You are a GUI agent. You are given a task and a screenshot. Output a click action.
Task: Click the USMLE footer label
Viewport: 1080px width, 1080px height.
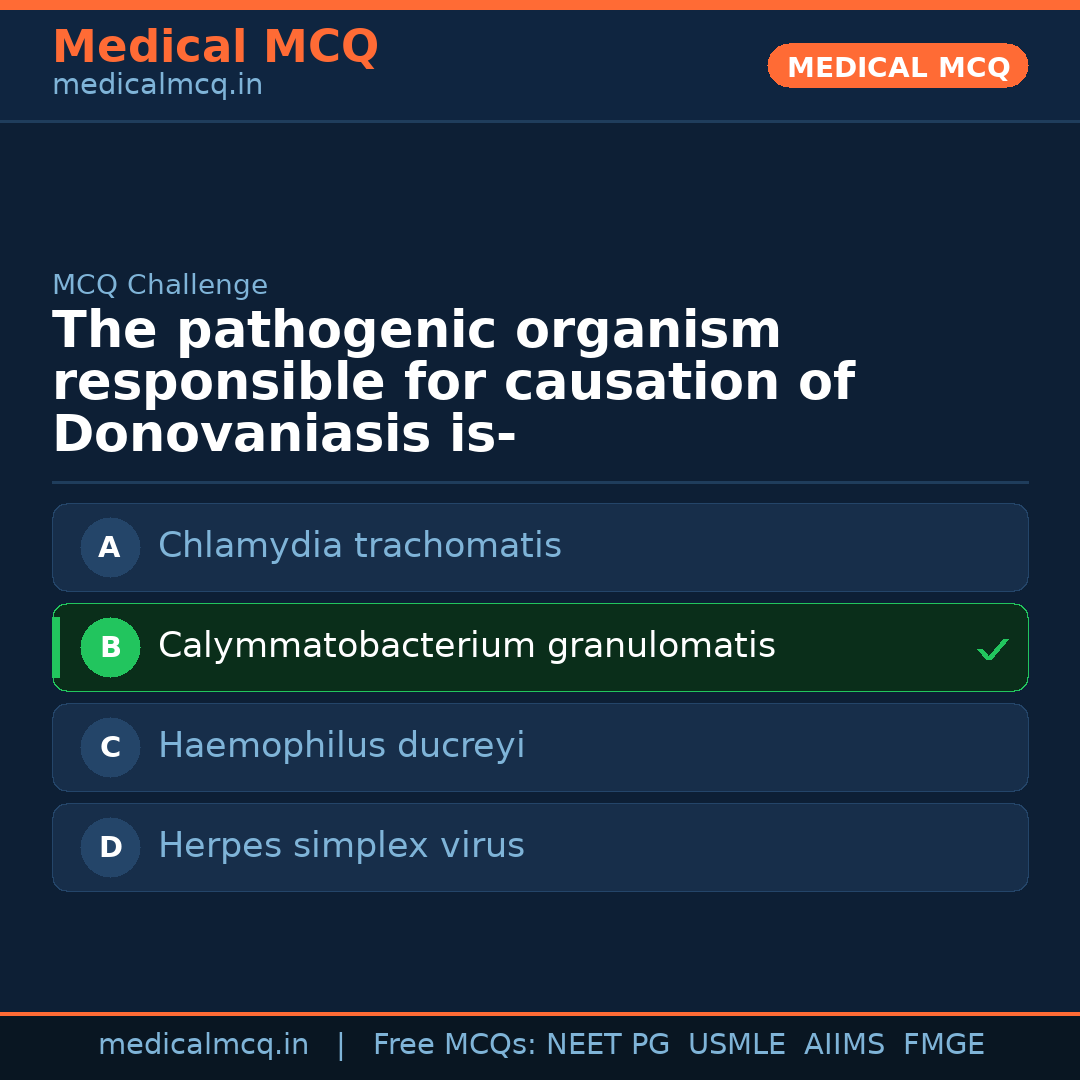click(x=736, y=1045)
